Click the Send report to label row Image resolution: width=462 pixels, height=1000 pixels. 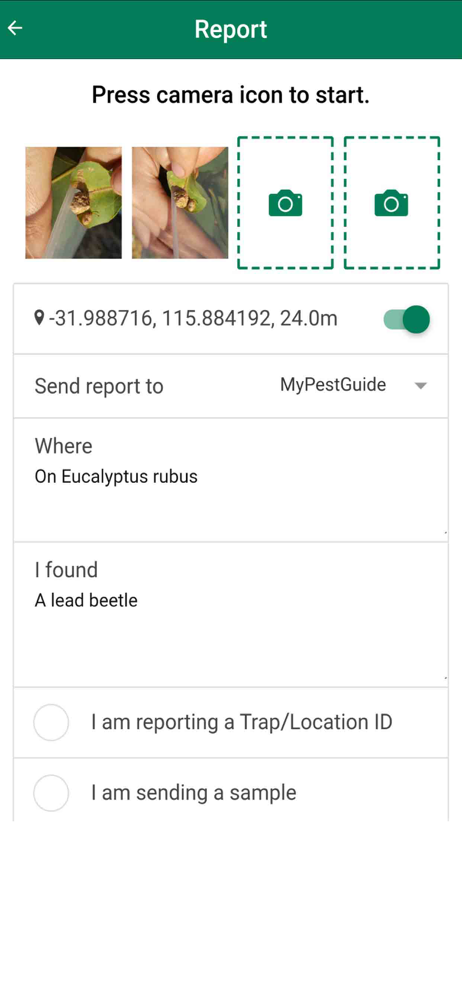(x=231, y=386)
